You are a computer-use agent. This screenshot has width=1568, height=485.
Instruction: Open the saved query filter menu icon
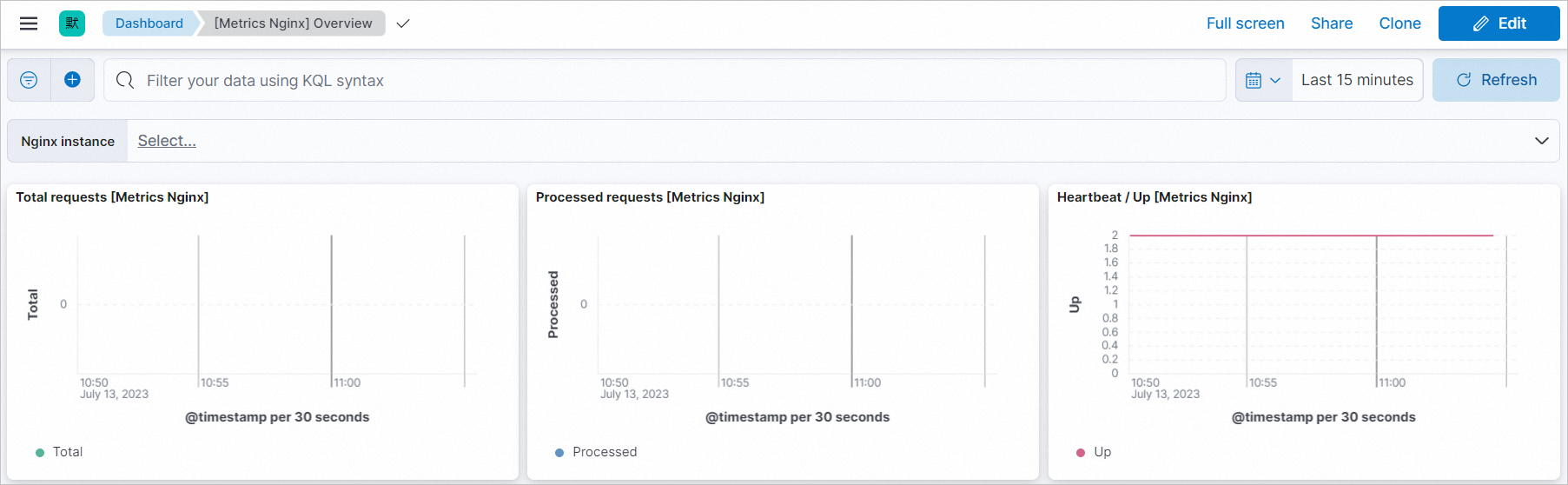pos(29,80)
